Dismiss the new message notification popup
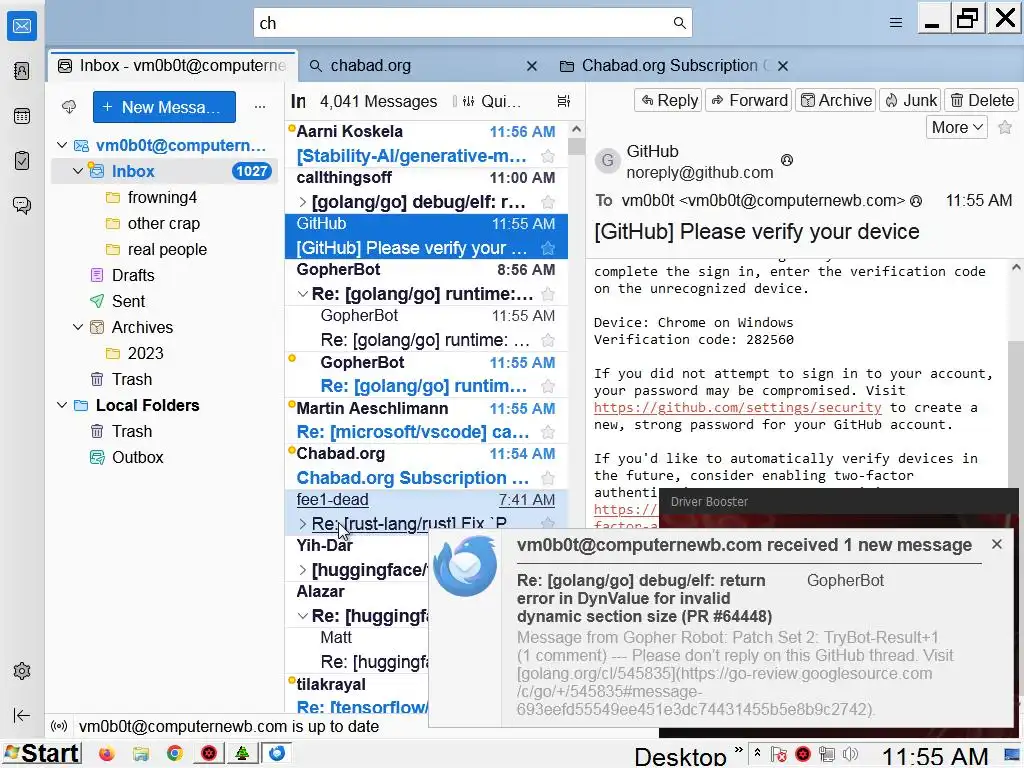The height and width of the screenshot is (768, 1024). (x=997, y=544)
